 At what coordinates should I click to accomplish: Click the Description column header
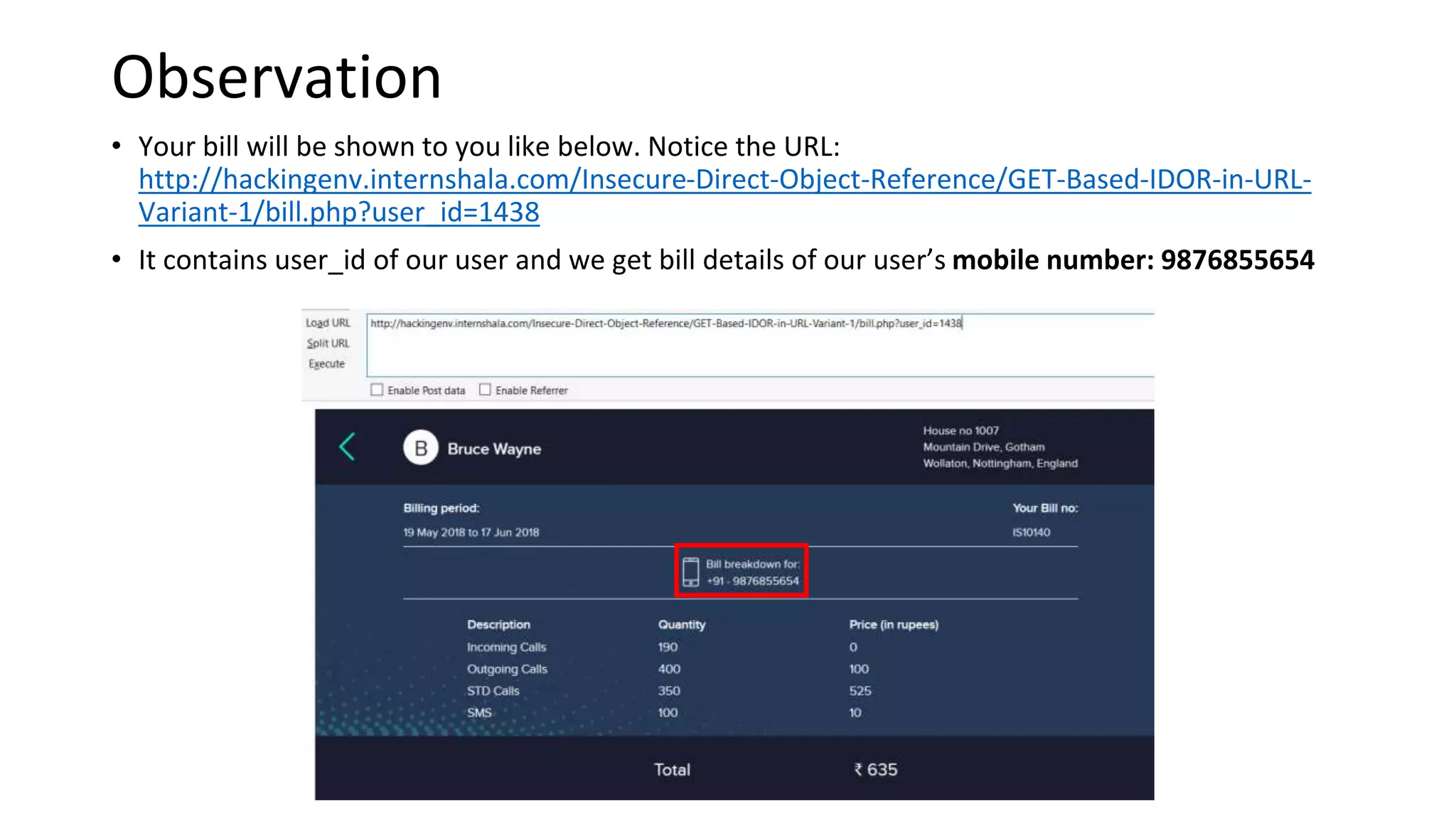coord(498,625)
